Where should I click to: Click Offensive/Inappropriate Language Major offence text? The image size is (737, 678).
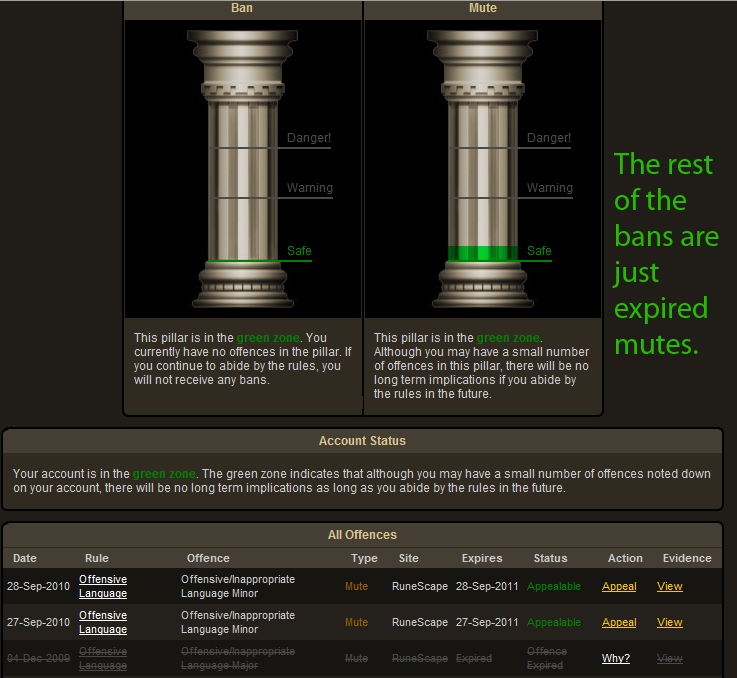pos(238,658)
